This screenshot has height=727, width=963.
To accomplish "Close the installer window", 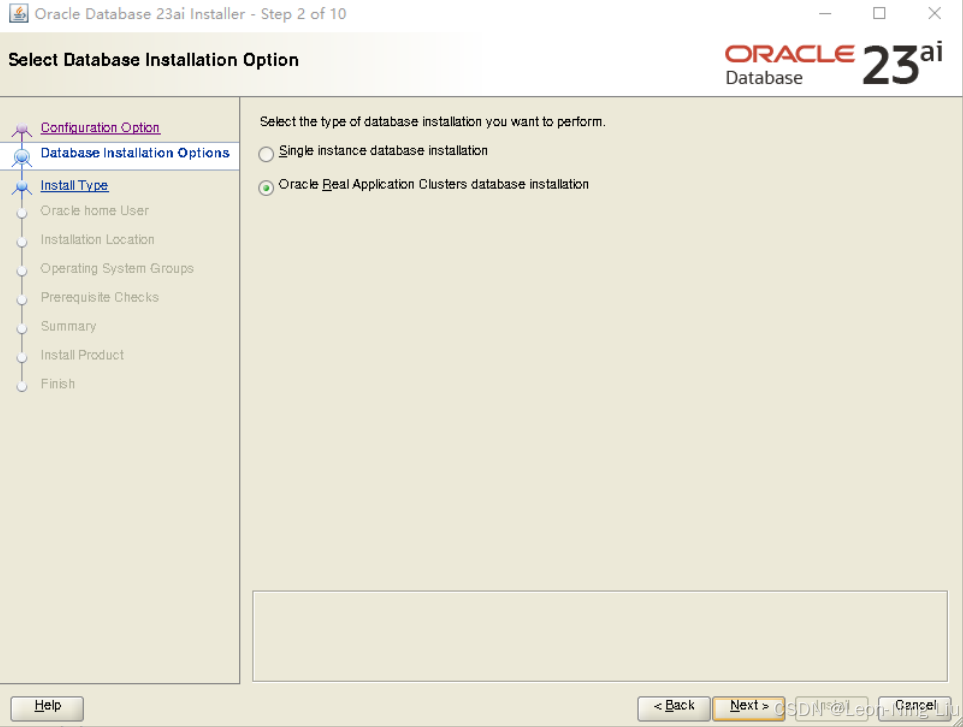I will pos(934,14).
